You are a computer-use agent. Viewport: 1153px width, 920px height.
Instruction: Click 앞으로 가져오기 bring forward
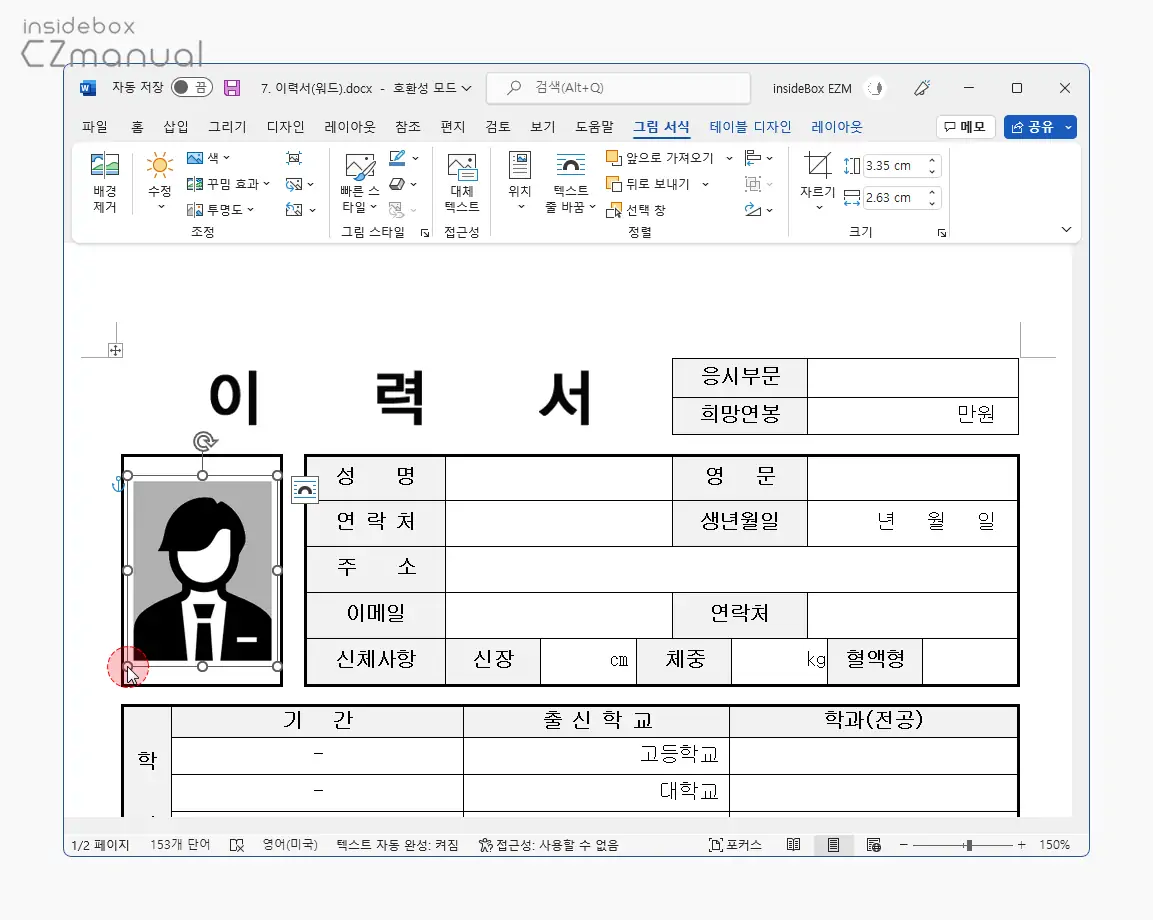click(x=660, y=158)
